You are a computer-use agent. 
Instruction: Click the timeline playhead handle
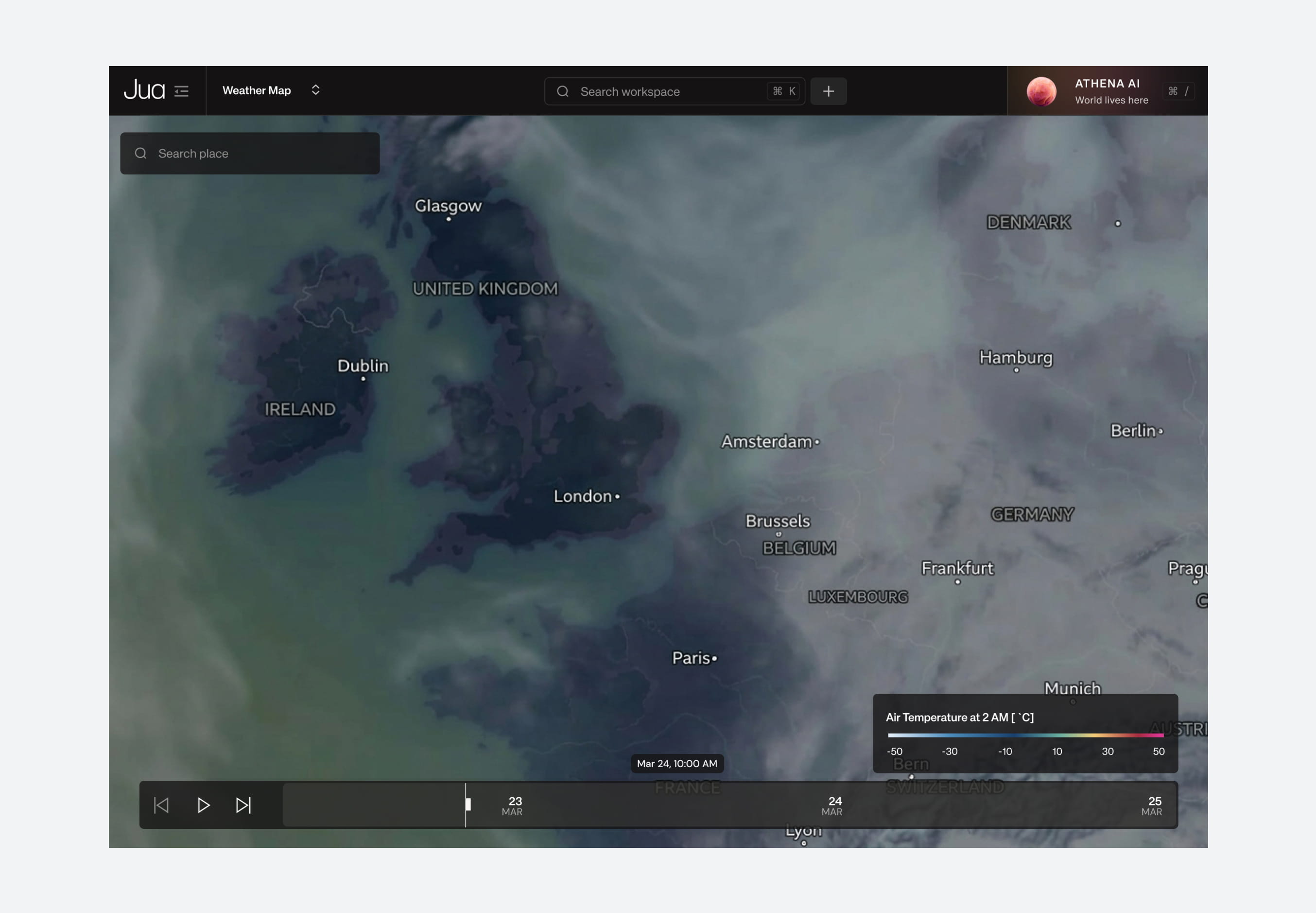[468, 804]
